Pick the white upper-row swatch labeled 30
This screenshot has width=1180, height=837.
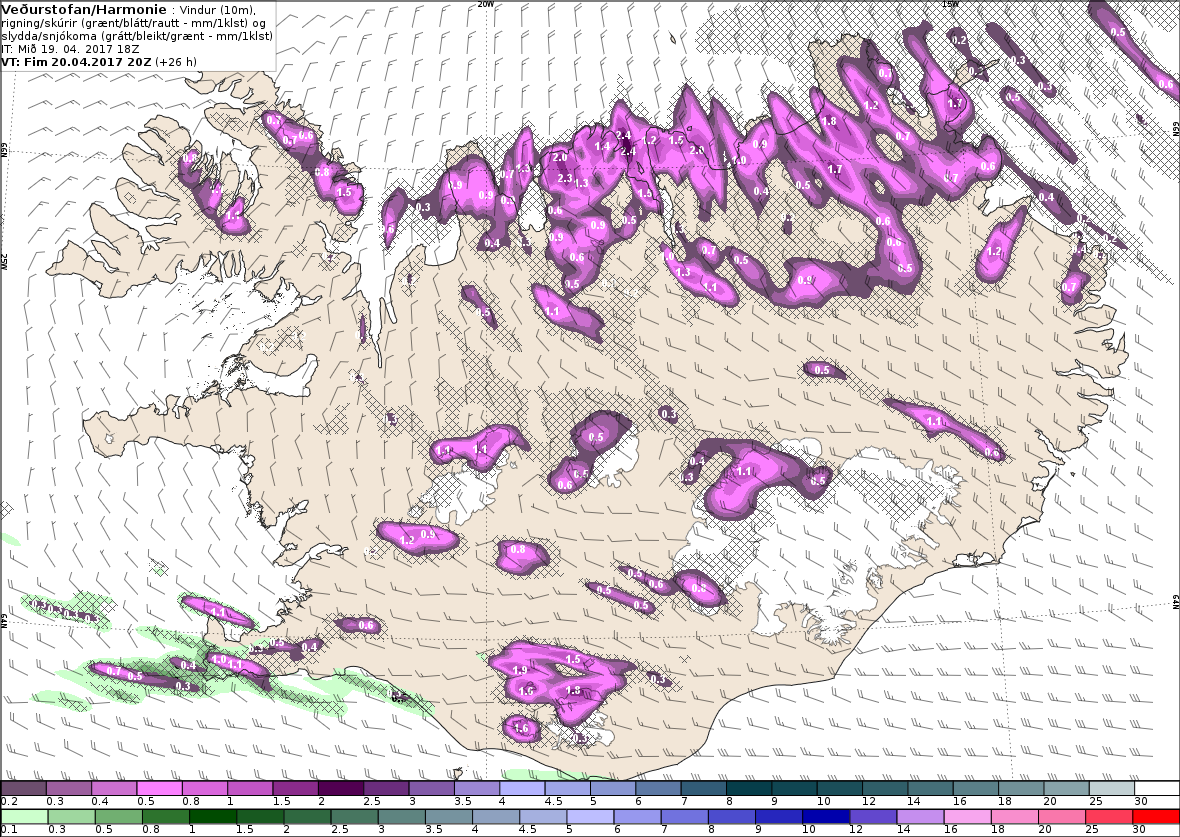[1157, 789]
